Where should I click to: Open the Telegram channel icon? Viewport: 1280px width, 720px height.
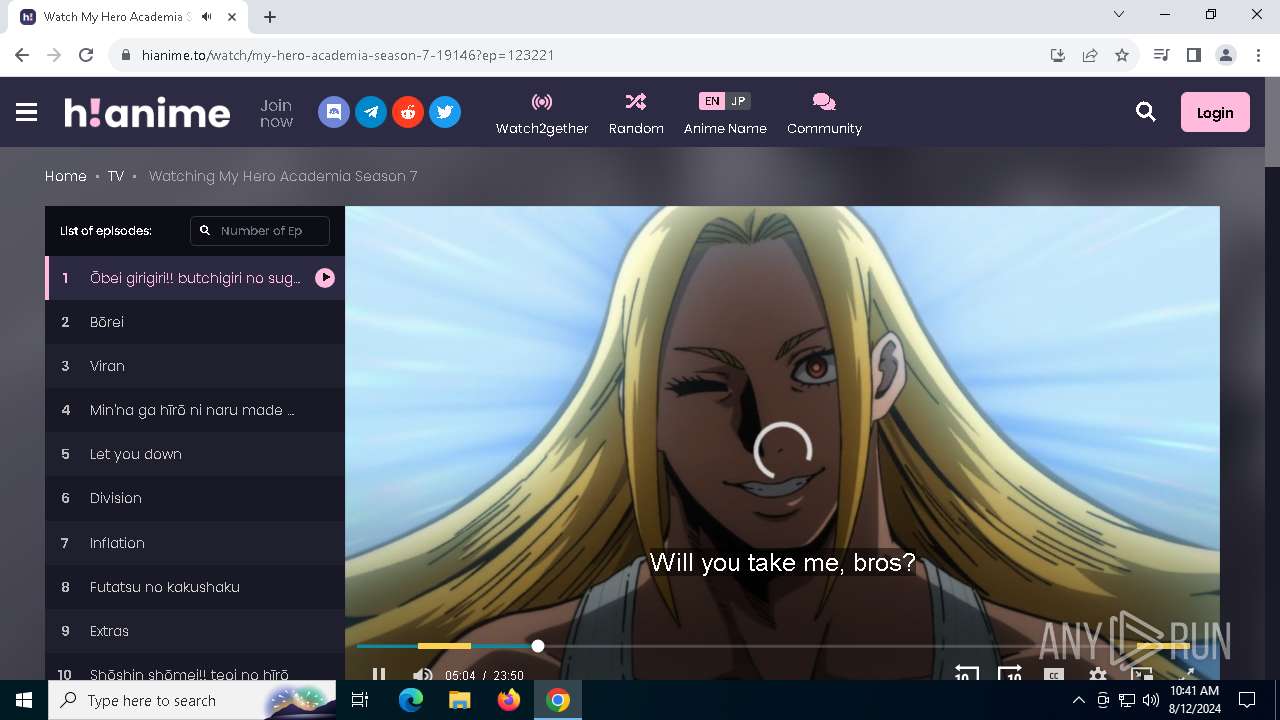(371, 112)
